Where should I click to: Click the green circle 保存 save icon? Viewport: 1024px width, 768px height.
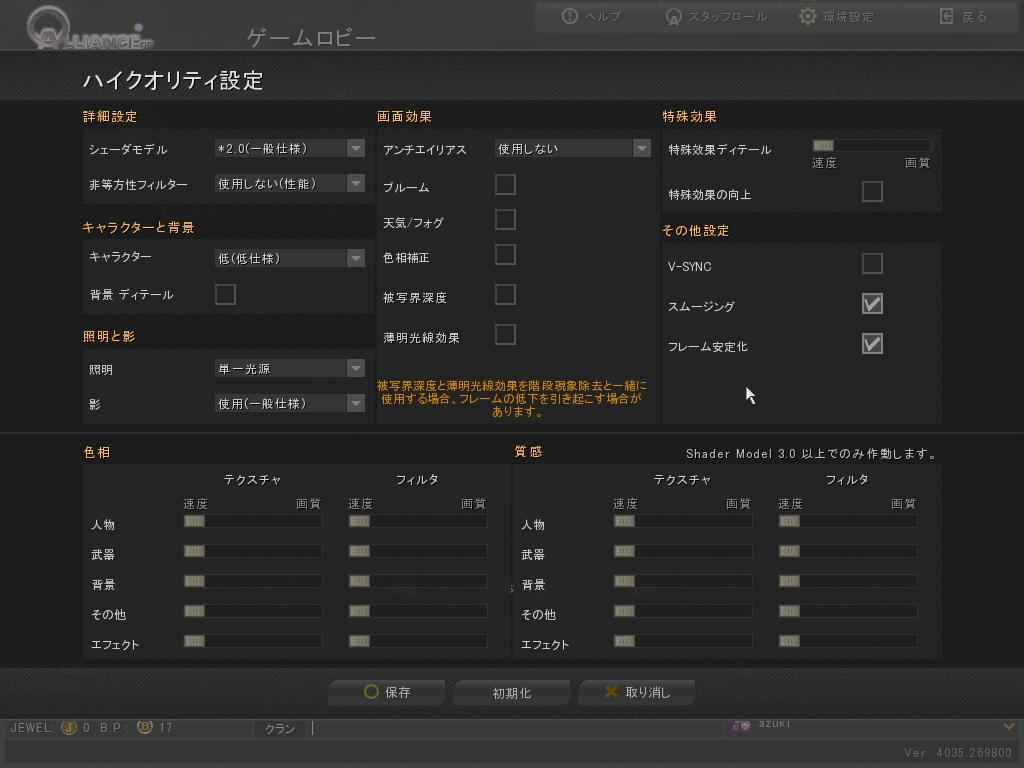[x=371, y=692]
